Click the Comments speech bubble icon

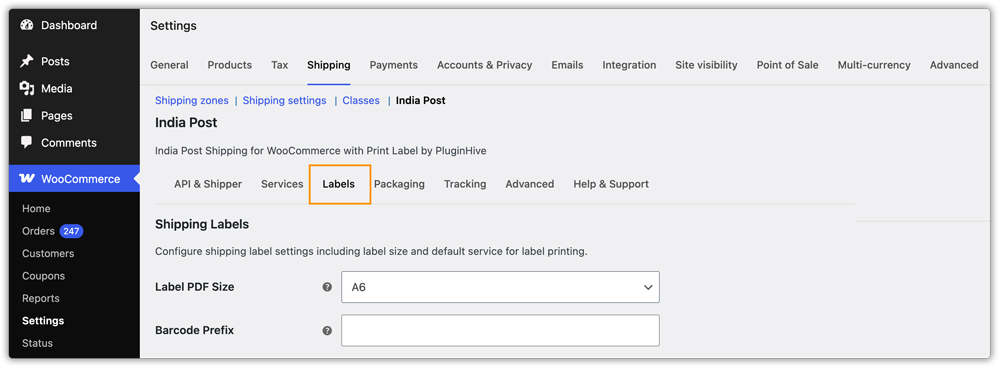pyautogui.click(x=26, y=143)
